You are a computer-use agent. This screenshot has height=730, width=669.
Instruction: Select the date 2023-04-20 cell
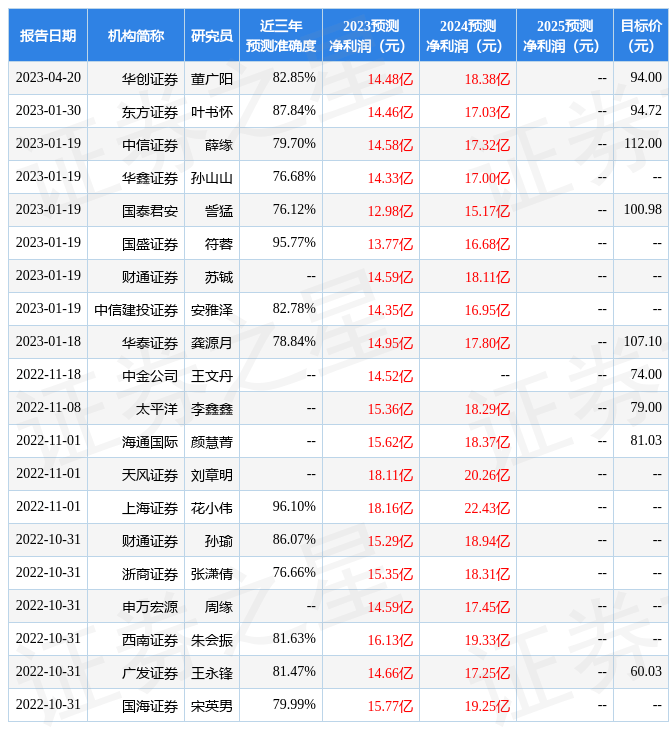(48, 77)
